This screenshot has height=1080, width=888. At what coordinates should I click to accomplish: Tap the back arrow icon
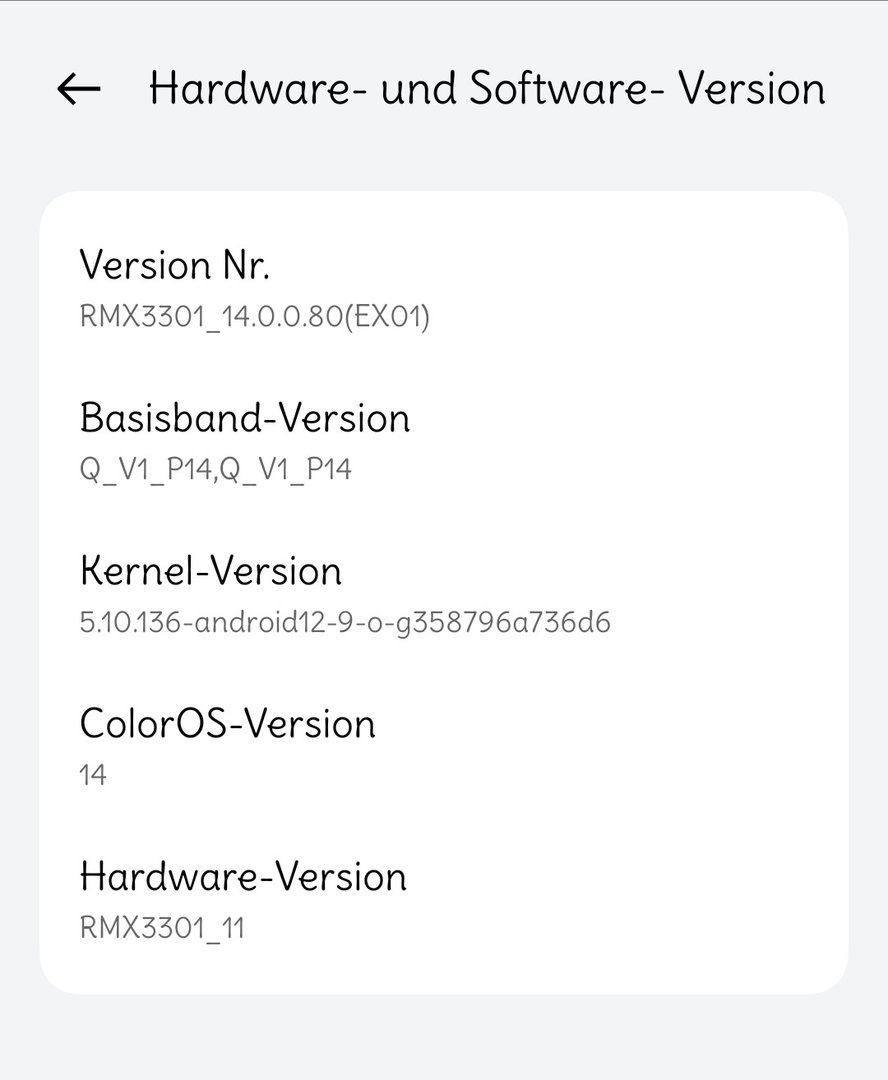[x=79, y=89]
